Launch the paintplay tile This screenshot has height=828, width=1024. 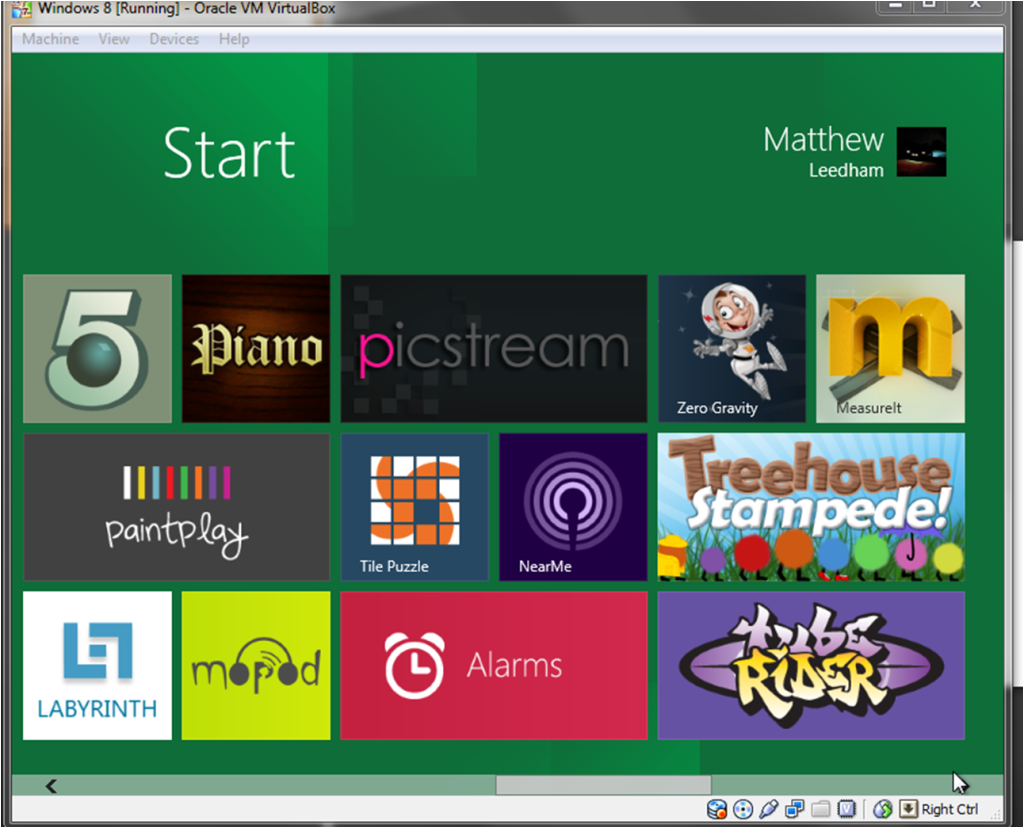176,506
